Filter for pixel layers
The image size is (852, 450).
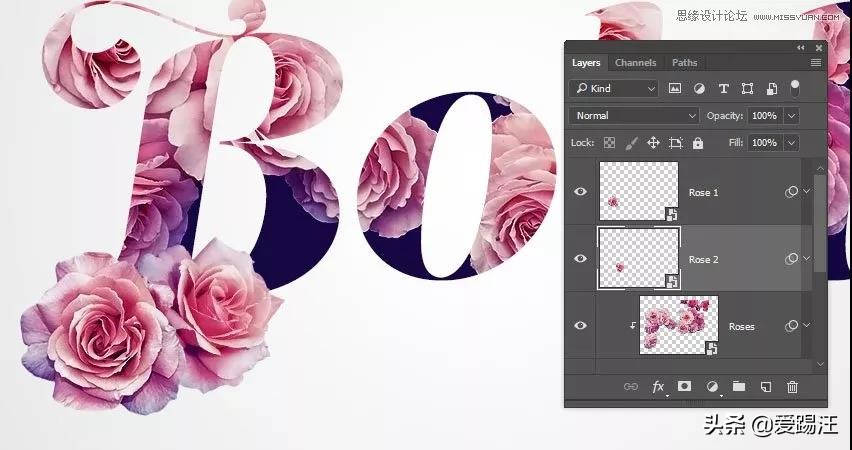[674, 88]
